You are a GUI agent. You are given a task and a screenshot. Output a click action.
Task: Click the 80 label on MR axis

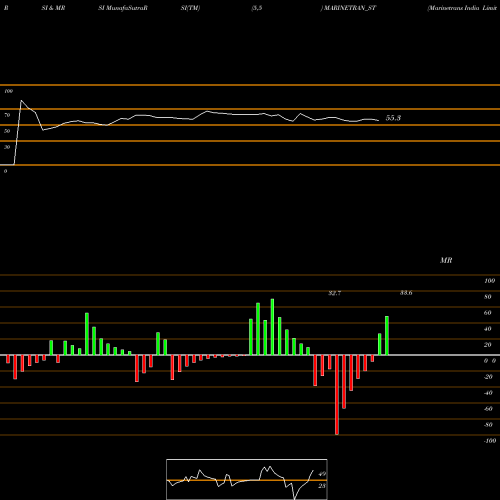point(488,297)
